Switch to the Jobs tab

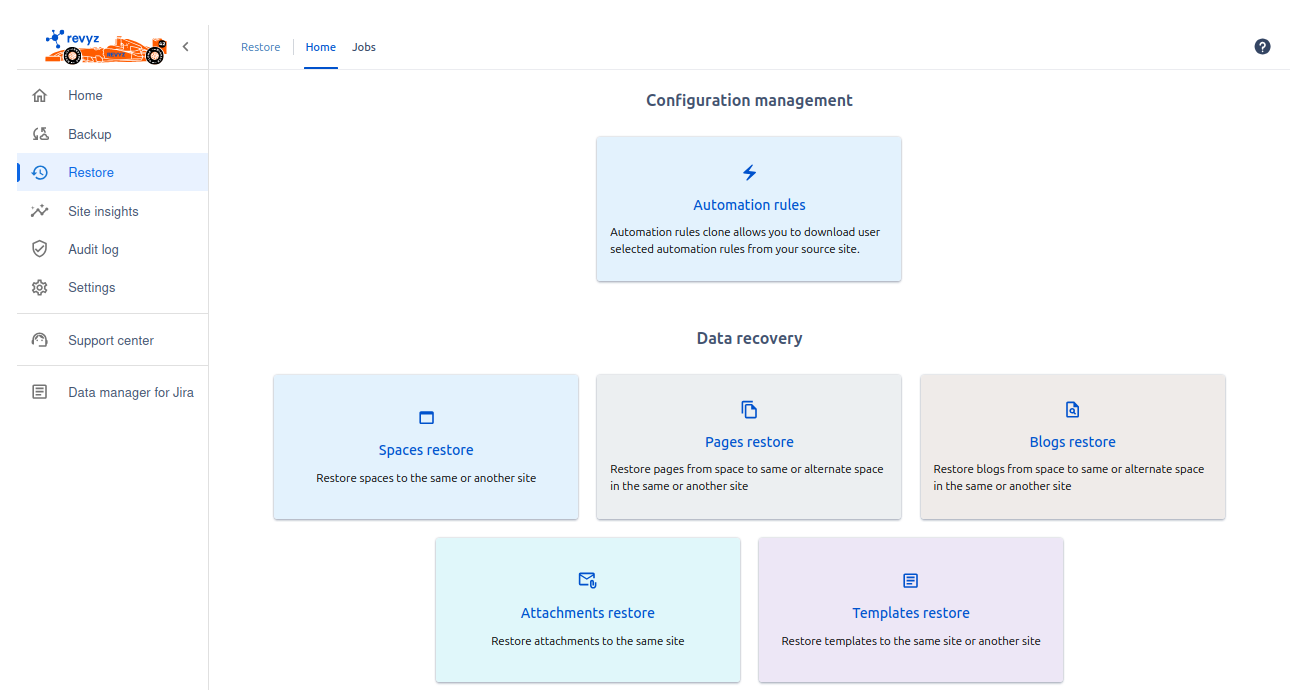pos(364,47)
